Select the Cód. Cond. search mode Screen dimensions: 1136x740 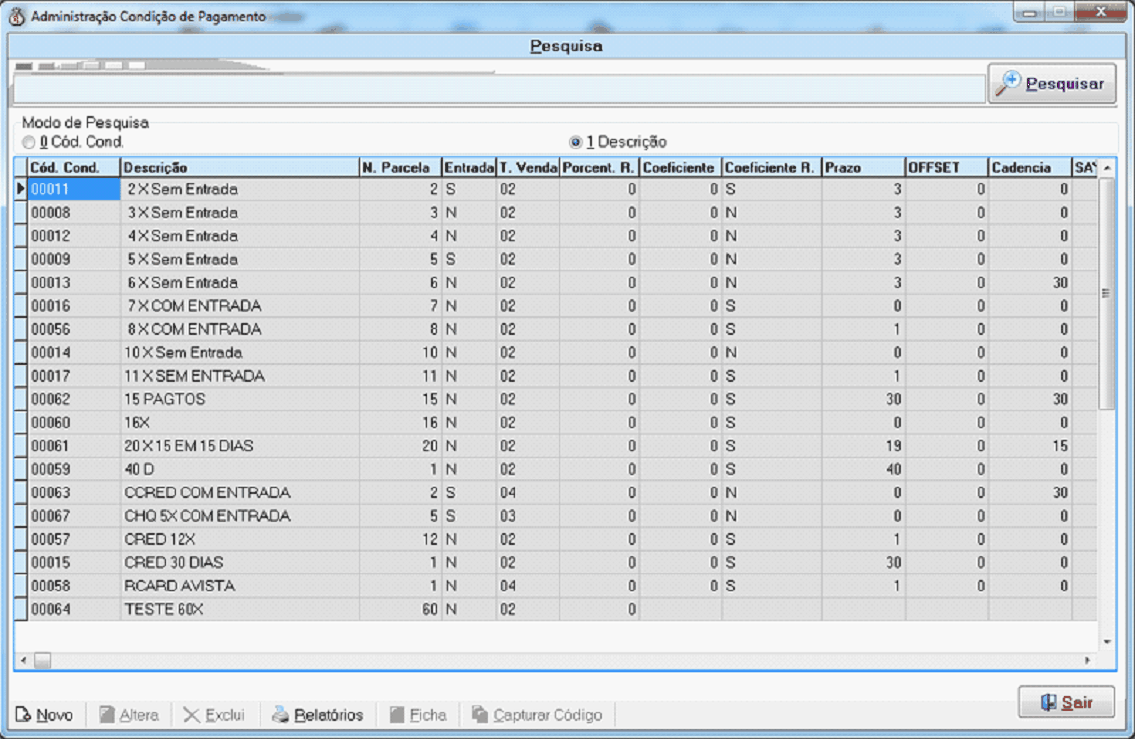click(29, 143)
